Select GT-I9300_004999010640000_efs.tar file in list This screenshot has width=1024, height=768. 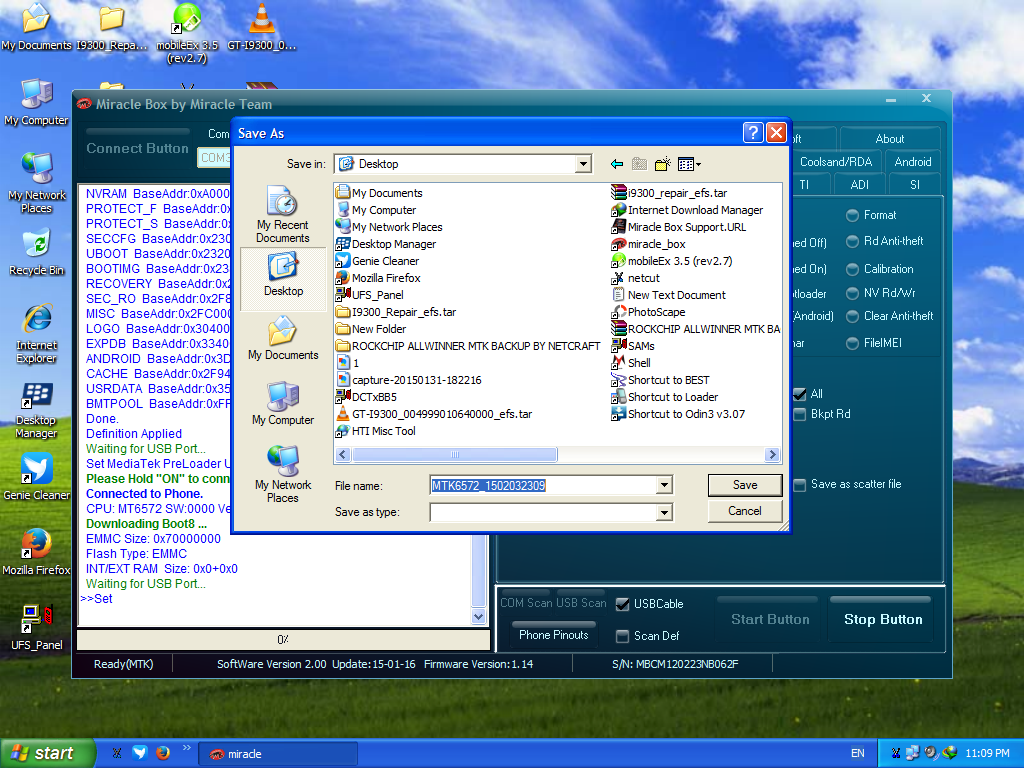pos(434,413)
